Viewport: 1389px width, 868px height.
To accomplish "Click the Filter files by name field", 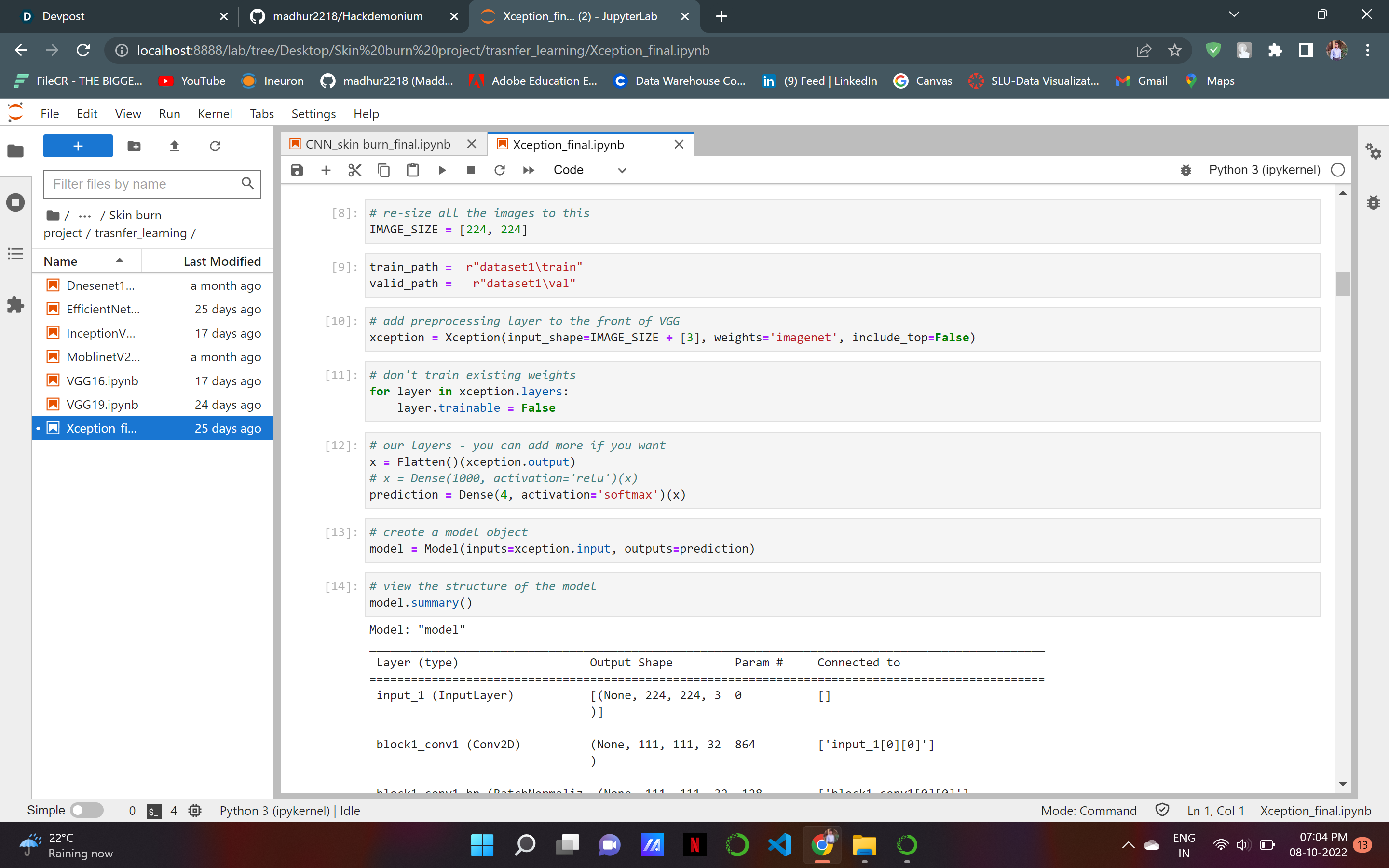I will tap(144, 184).
